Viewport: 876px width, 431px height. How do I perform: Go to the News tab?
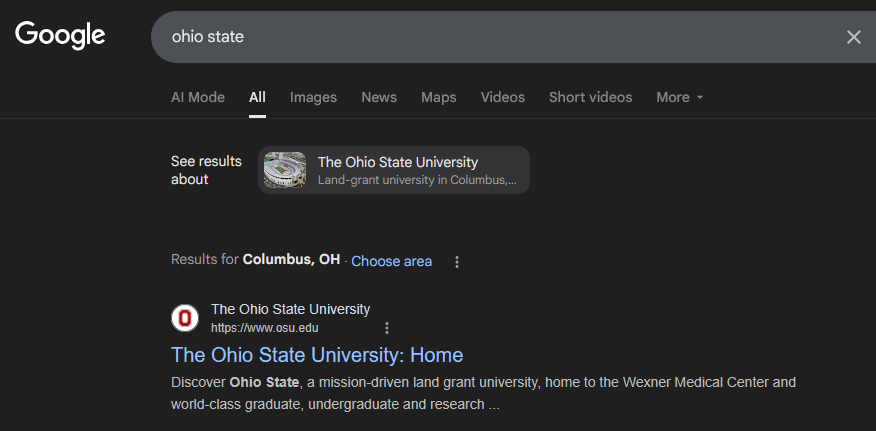click(379, 97)
